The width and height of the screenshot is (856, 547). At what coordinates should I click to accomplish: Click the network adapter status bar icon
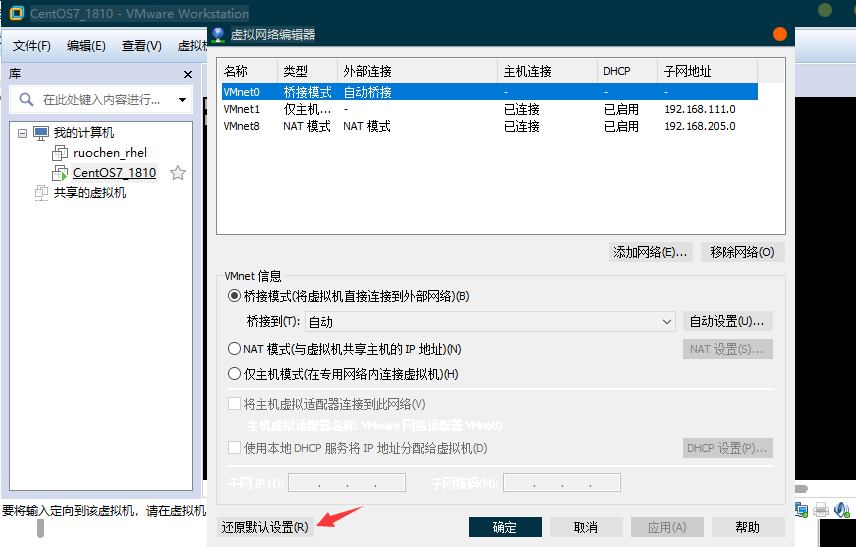click(x=801, y=510)
